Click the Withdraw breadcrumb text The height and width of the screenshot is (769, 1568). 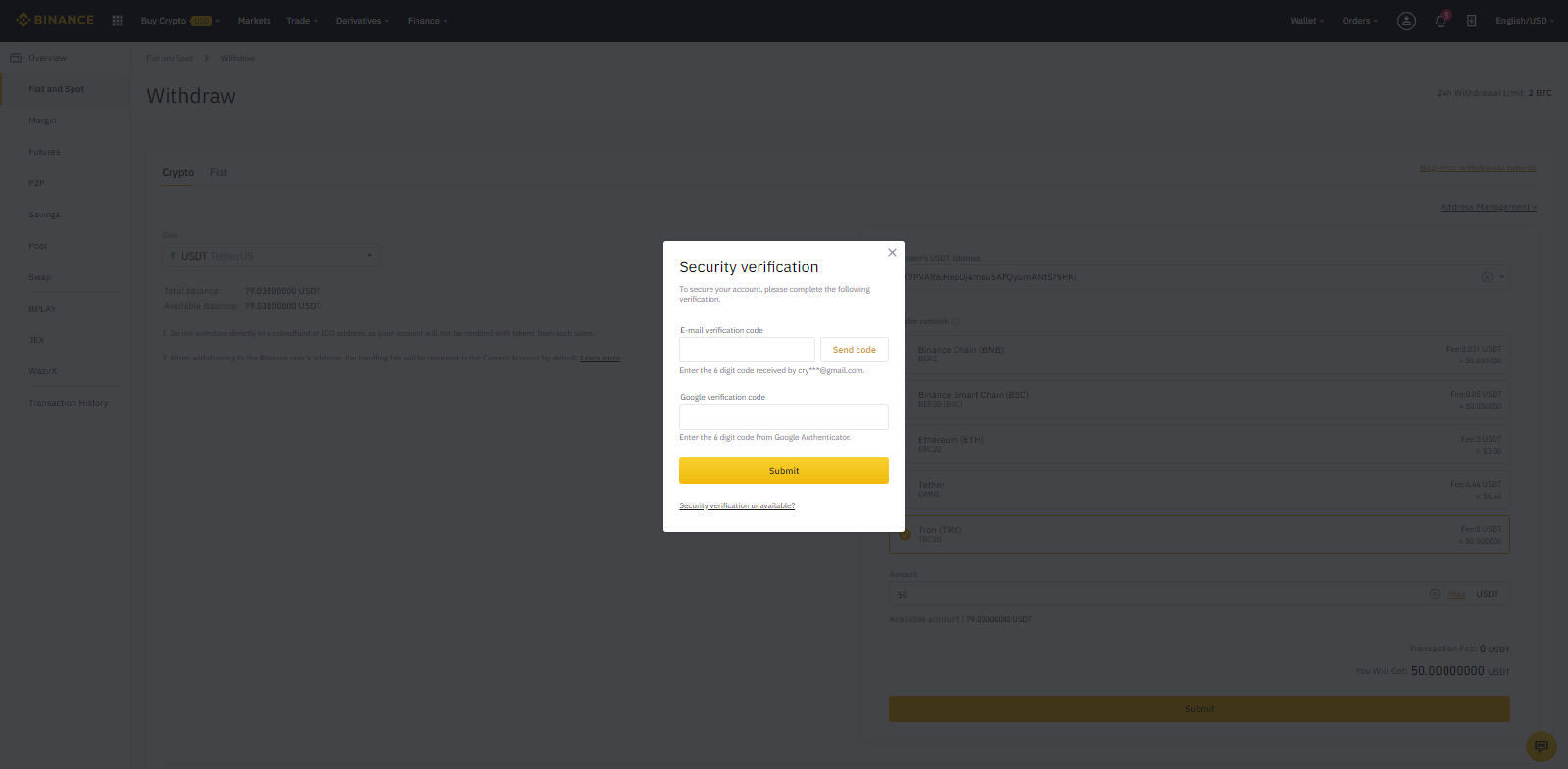237,58
